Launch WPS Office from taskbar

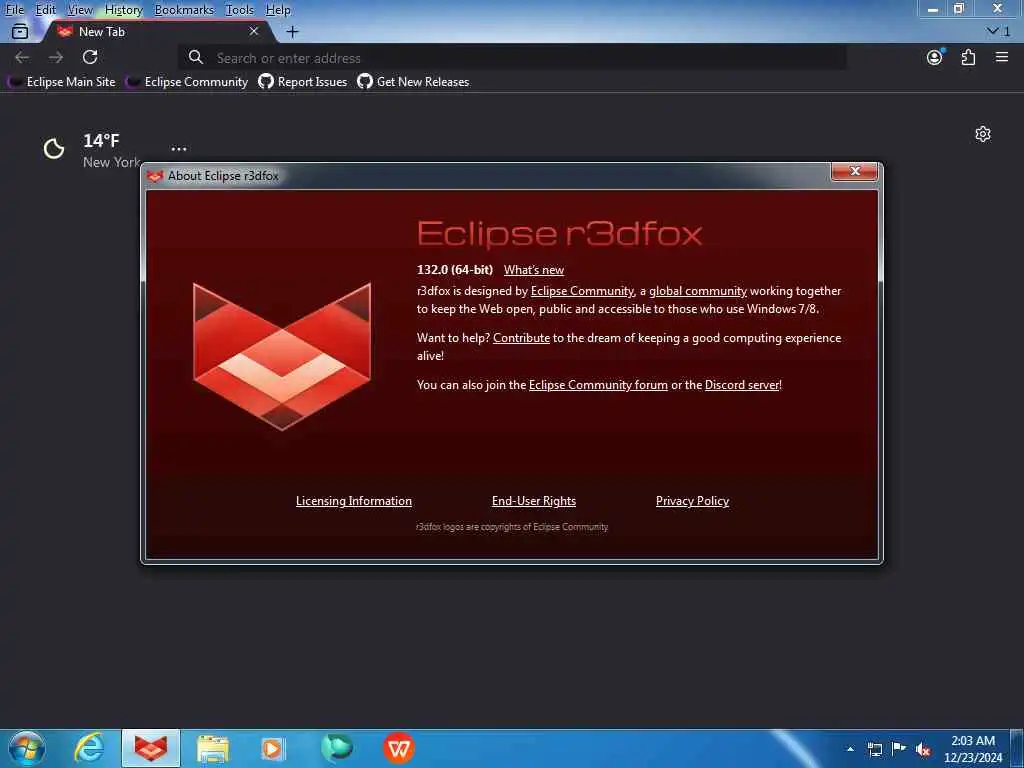[398, 748]
